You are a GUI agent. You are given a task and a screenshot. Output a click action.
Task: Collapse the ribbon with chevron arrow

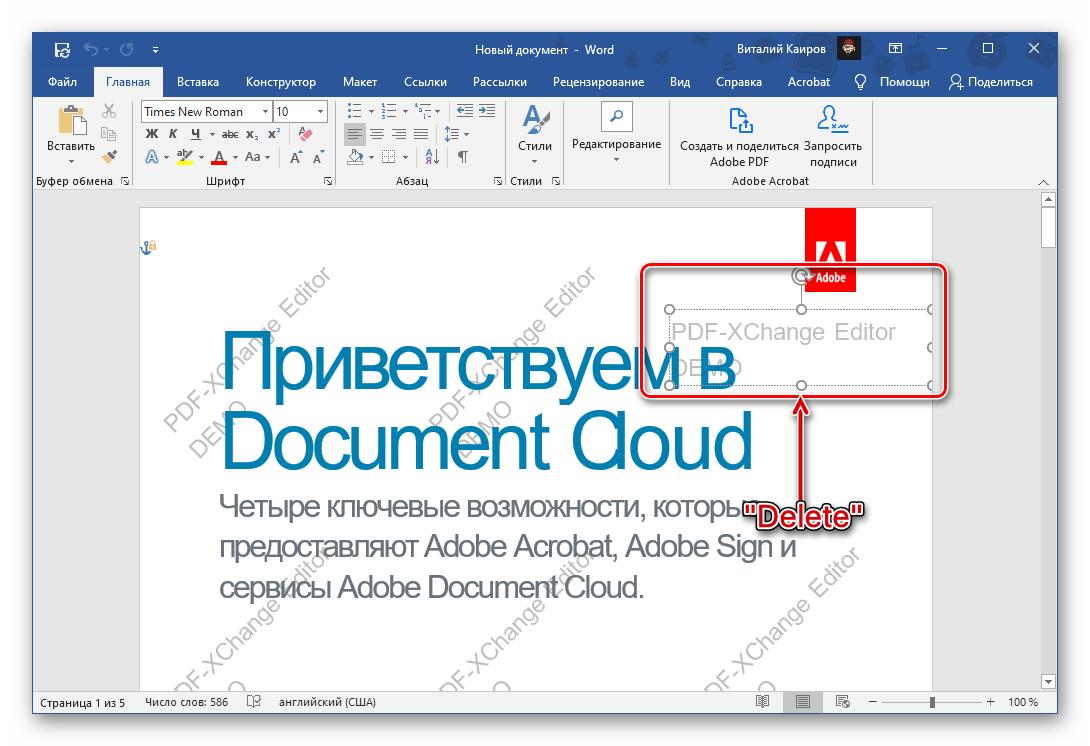[1043, 182]
